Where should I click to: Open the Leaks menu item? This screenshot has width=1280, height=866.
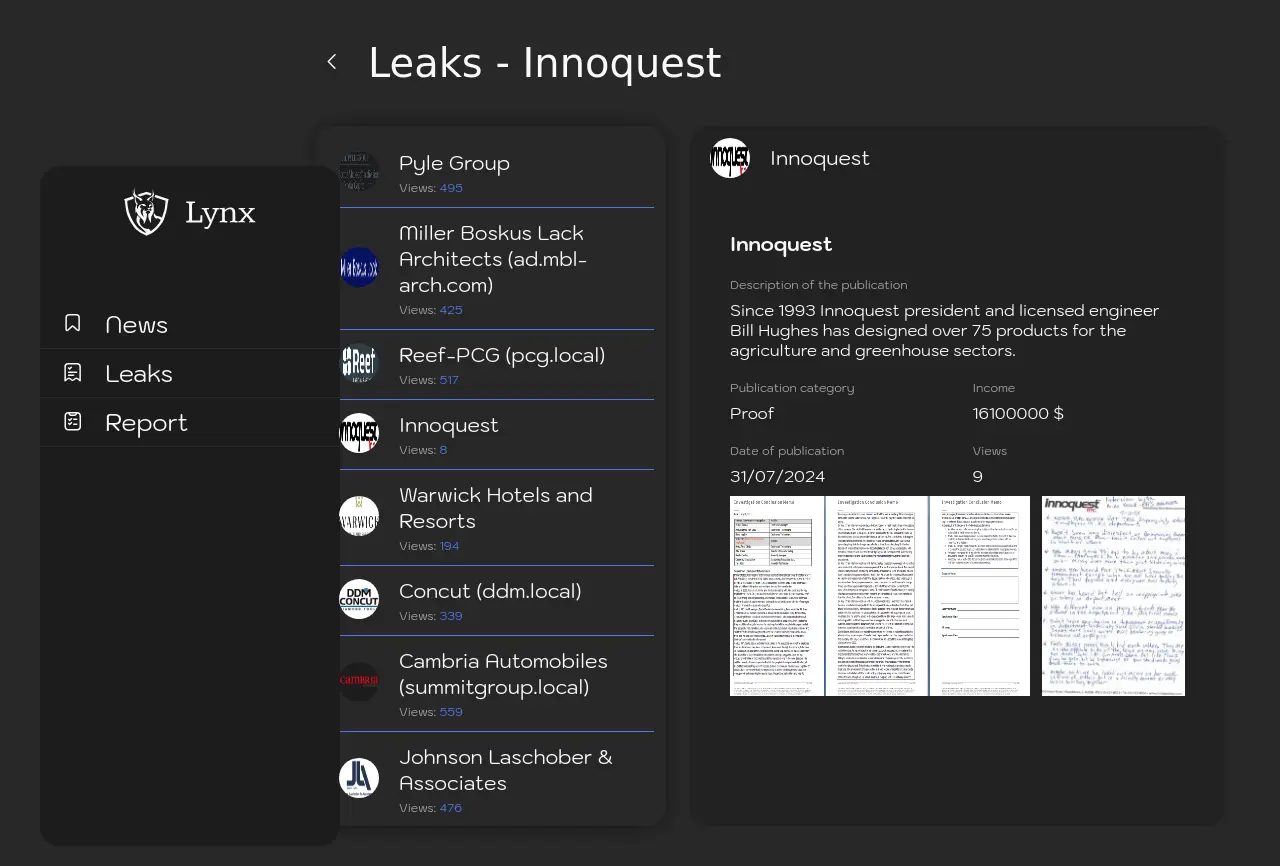coord(139,374)
